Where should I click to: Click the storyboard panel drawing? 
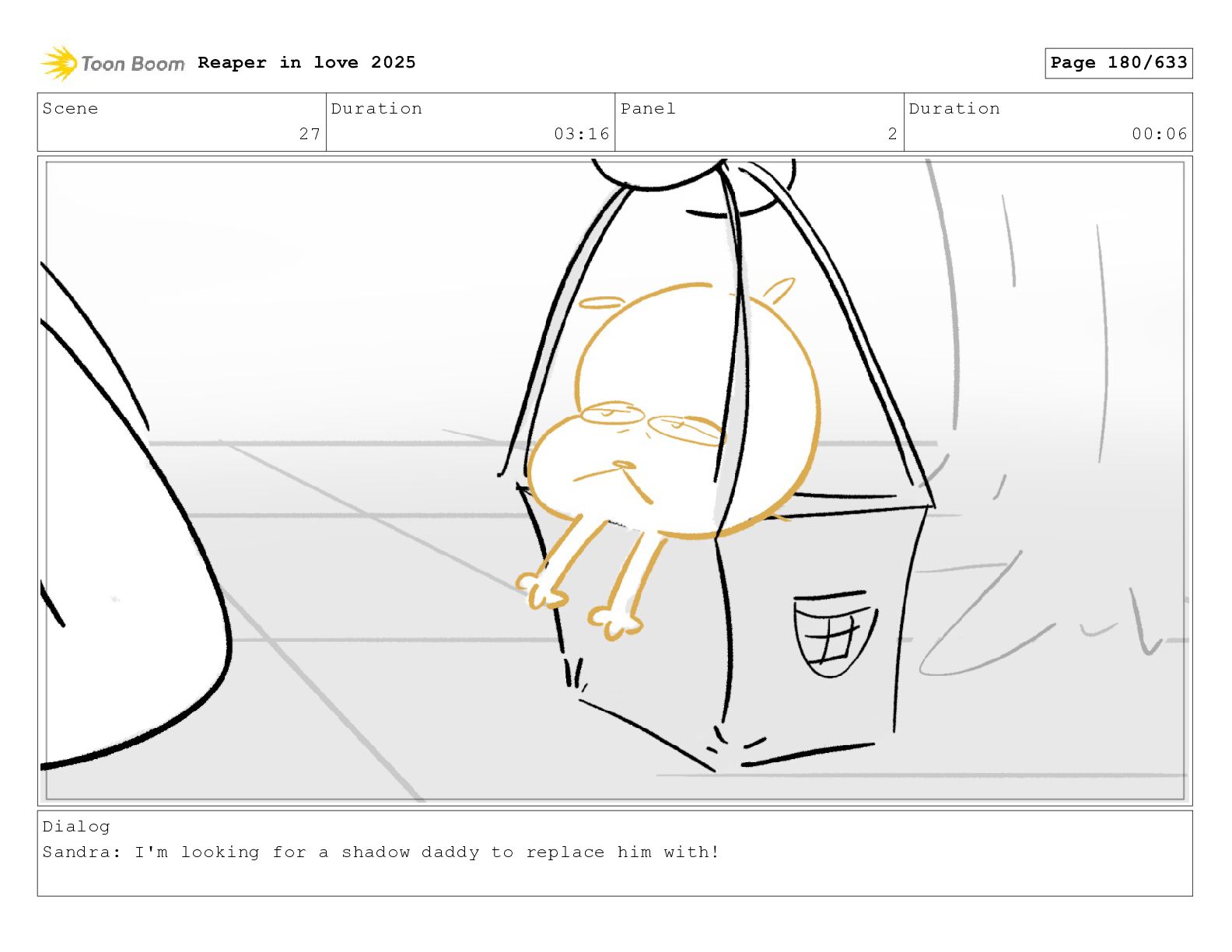(x=614, y=481)
